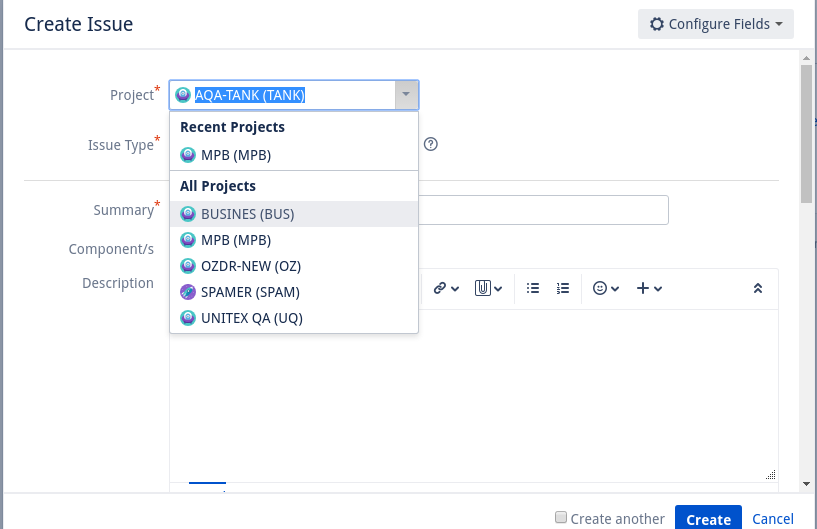Collapse the editor toolbar with double chevron
817x529 pixels.
click(758, 288)
